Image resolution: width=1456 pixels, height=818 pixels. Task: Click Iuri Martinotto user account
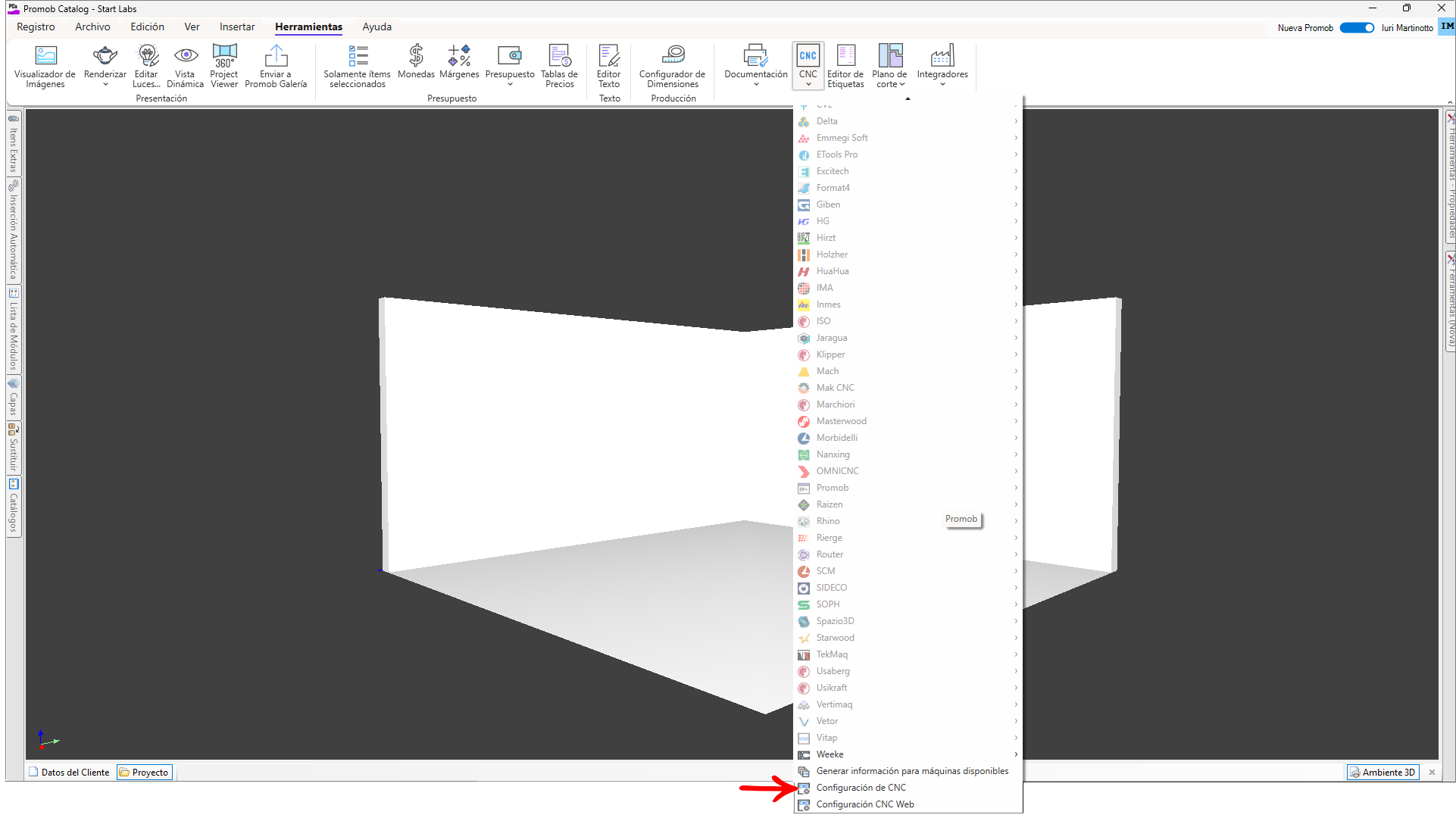point(1407,28)
